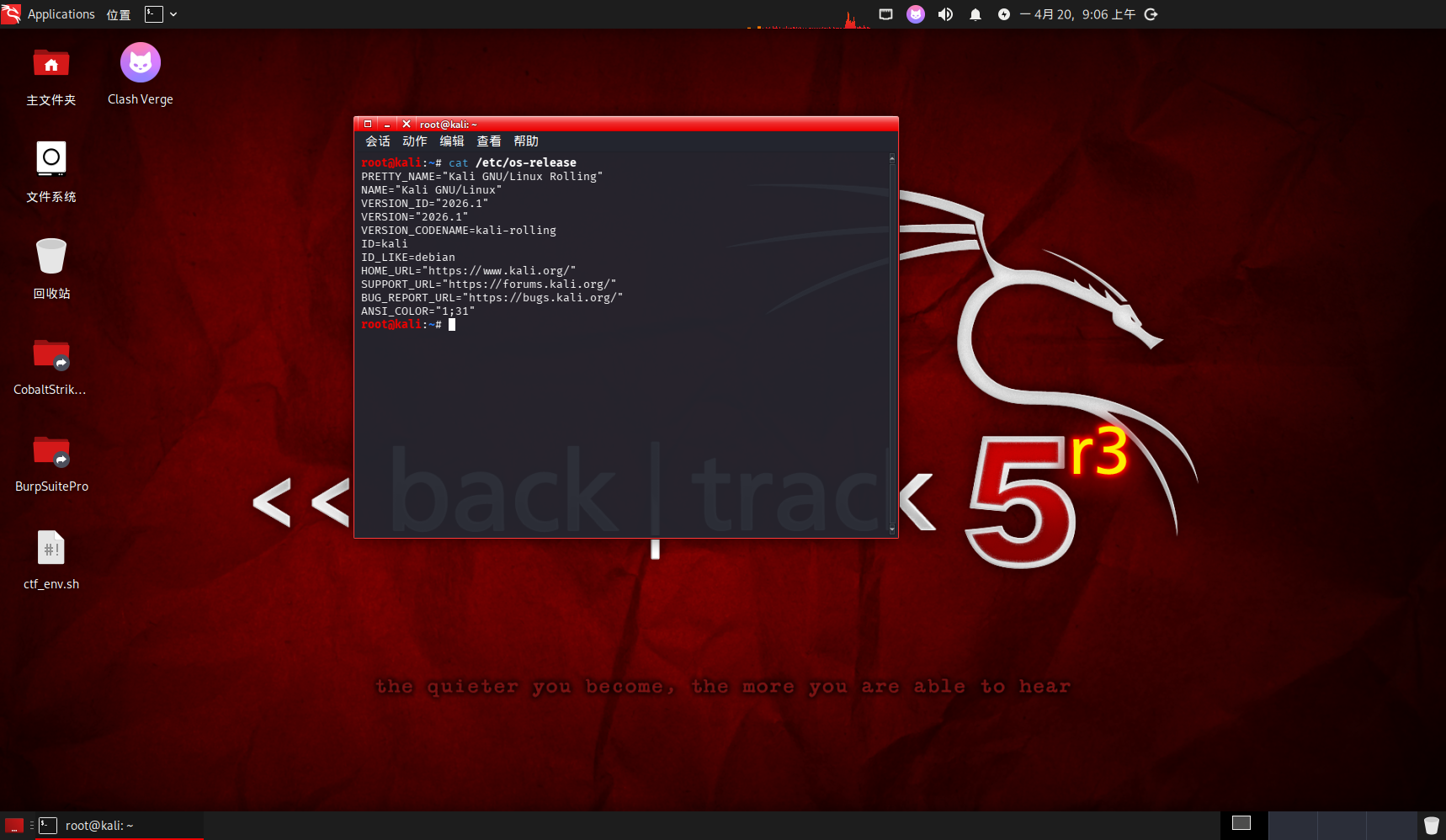
Task: Maximize the root@kali terminal window
Action: (368, 124)
